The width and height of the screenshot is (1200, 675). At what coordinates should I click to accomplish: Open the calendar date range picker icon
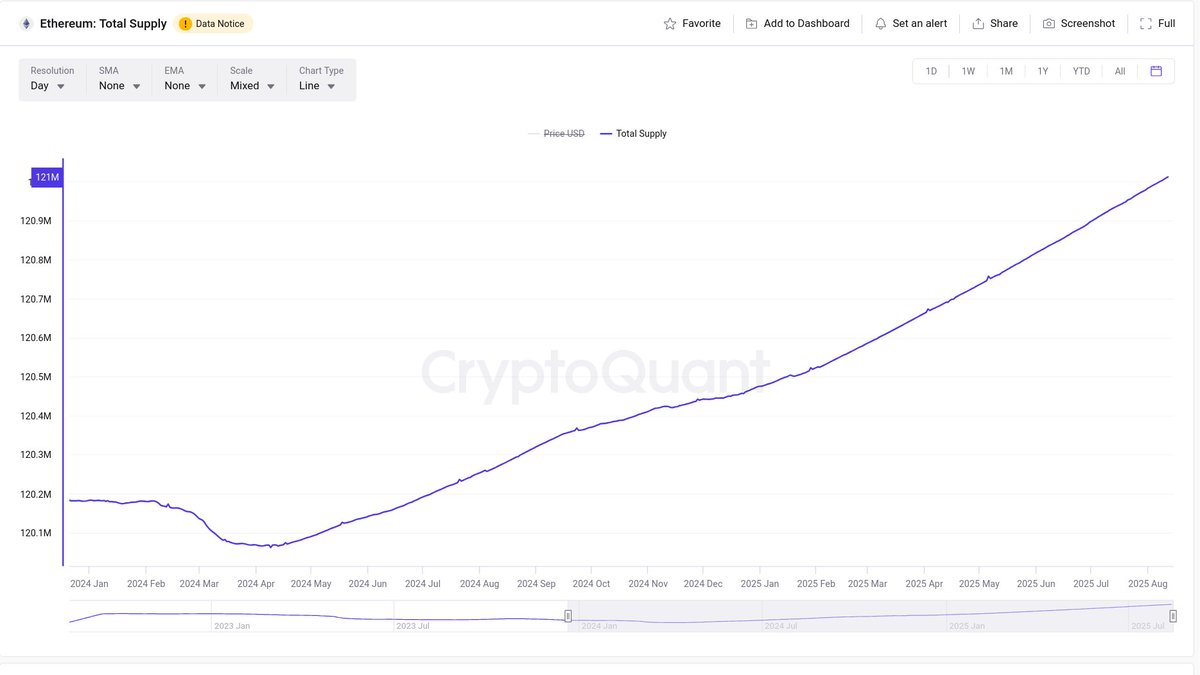coord(1156,71)
